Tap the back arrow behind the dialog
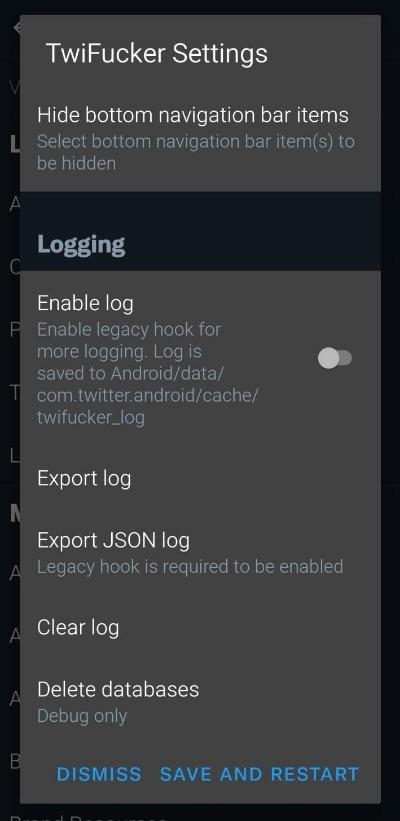The width and height of the screenshot is (400, 821). pyautogui.click(x=16, y=27)
